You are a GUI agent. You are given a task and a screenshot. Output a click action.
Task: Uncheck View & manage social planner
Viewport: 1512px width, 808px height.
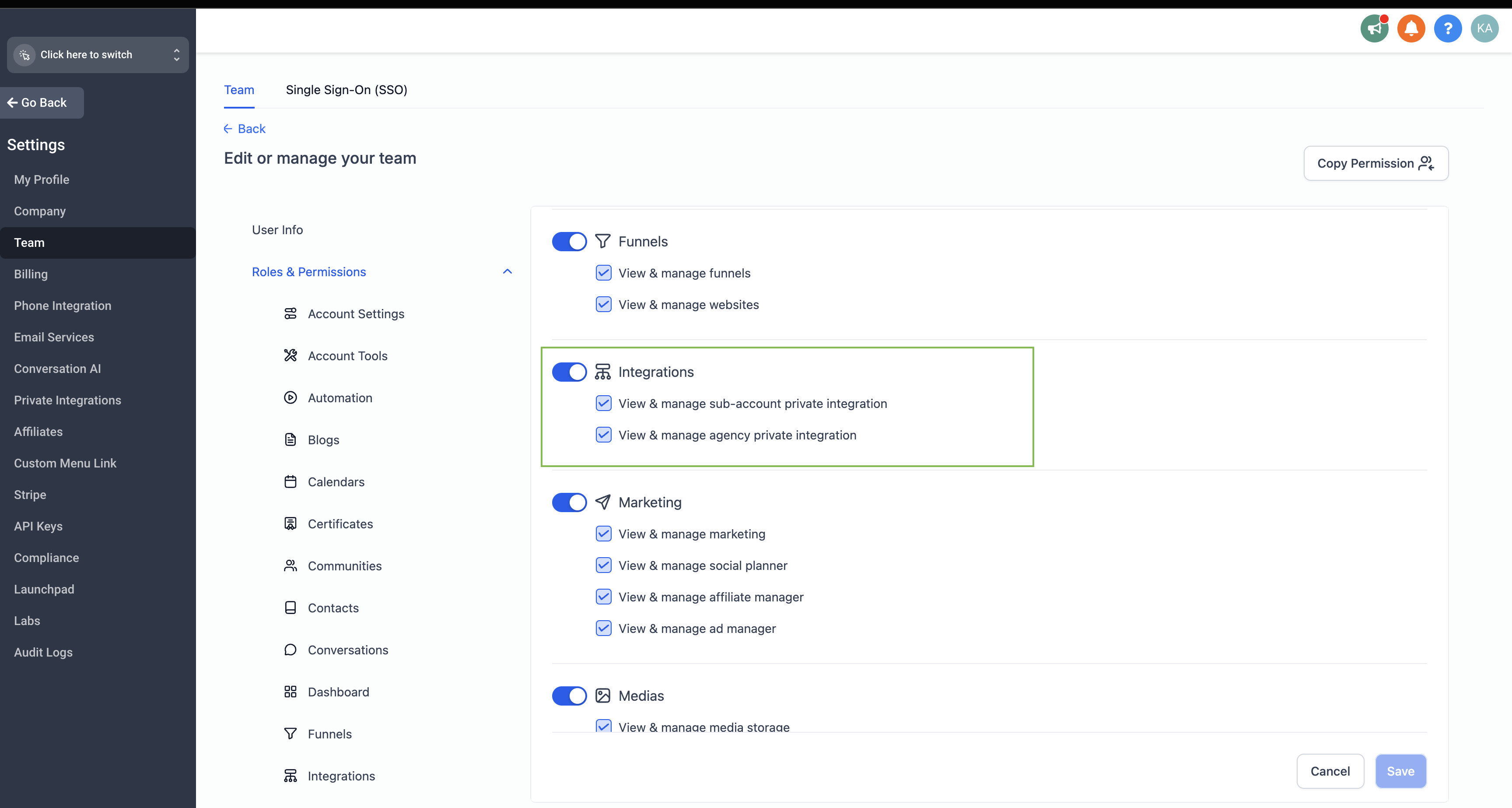tap(603, 565)
